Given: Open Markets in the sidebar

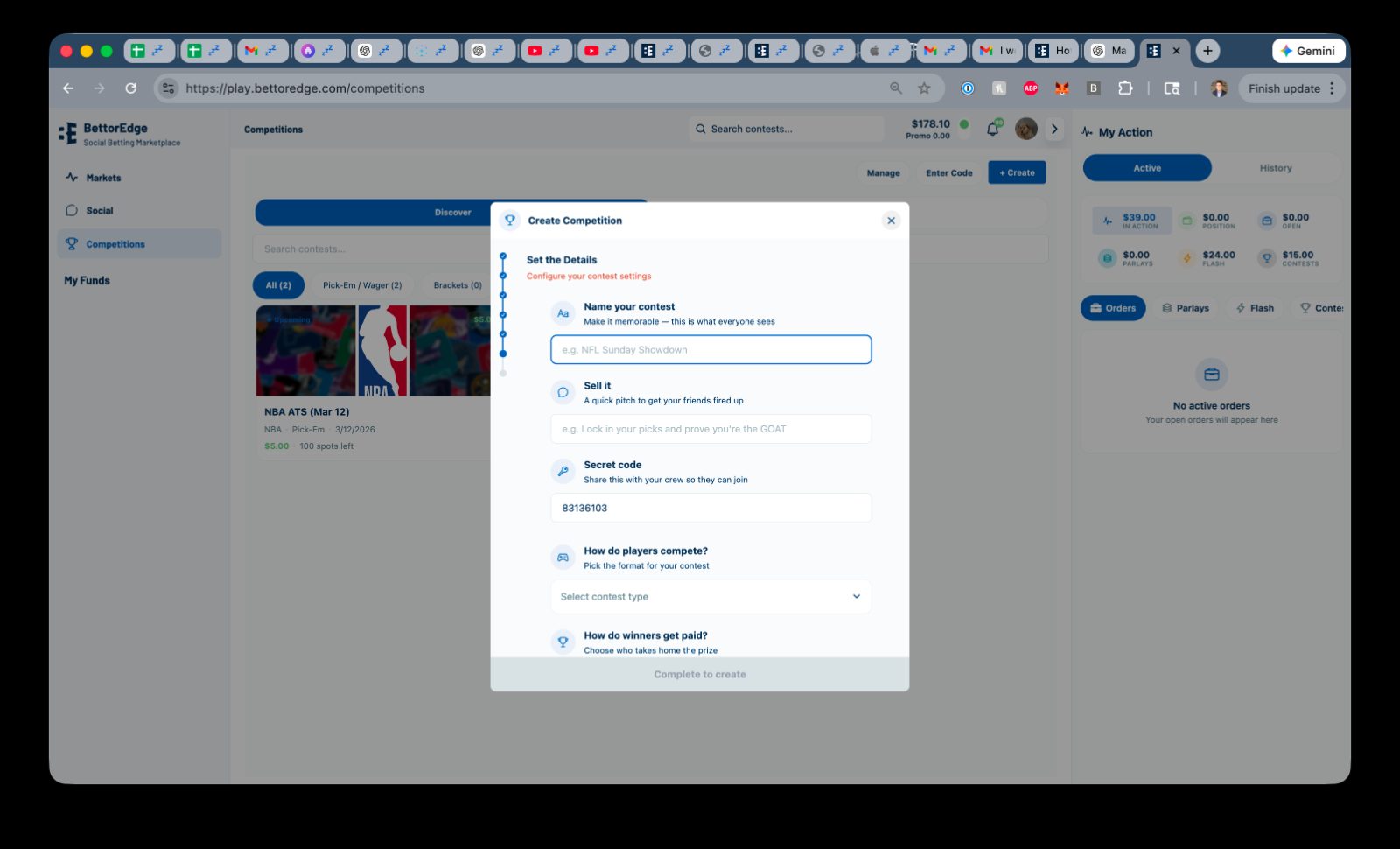Looking at the screenshot, I should 103,178.
